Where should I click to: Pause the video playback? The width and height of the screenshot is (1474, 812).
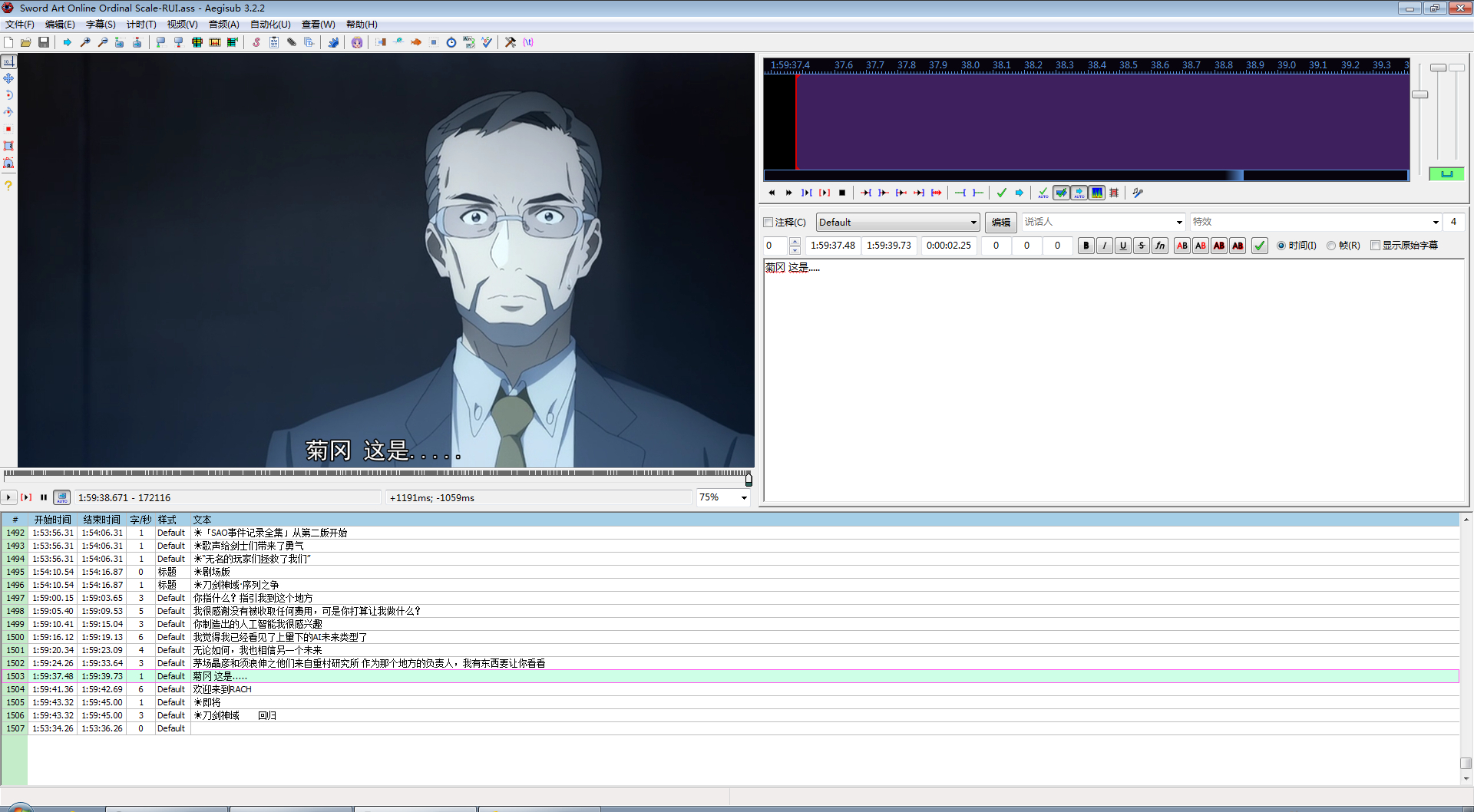pyautogui.click(x=44, y=497)
